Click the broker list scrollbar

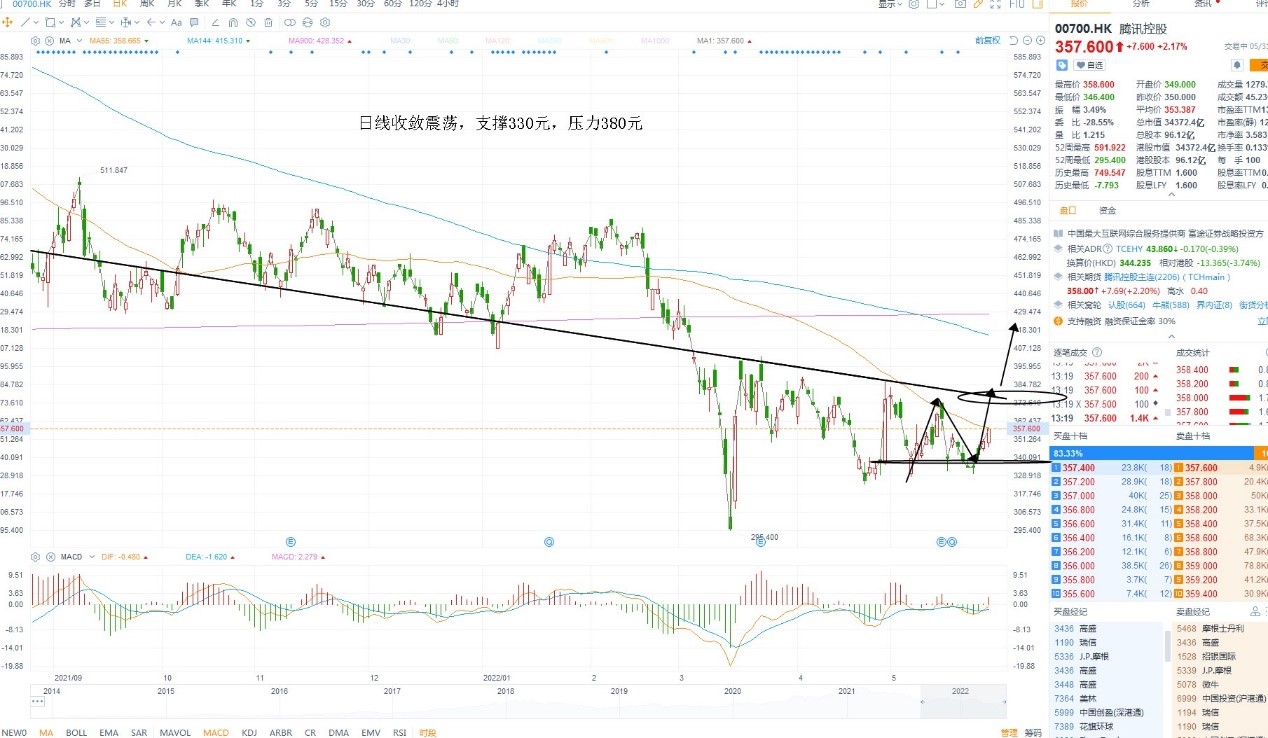(x=1166, y=647)
